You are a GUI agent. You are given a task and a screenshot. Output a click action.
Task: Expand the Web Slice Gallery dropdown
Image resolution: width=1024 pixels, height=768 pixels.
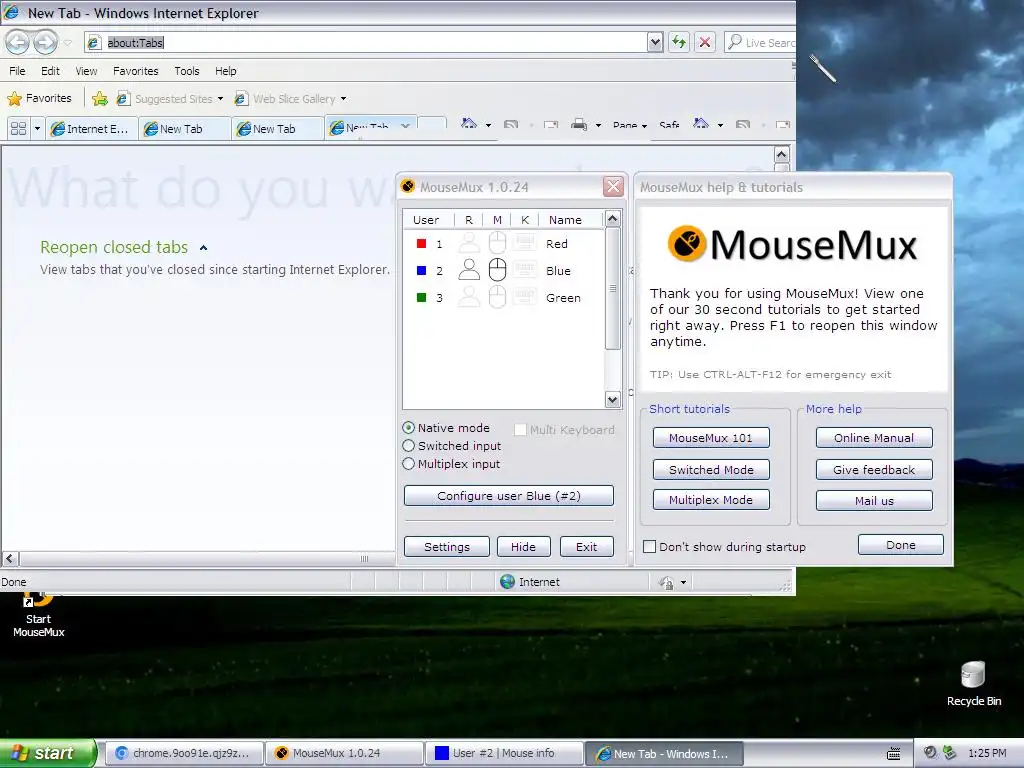click(x=344, y=99)
